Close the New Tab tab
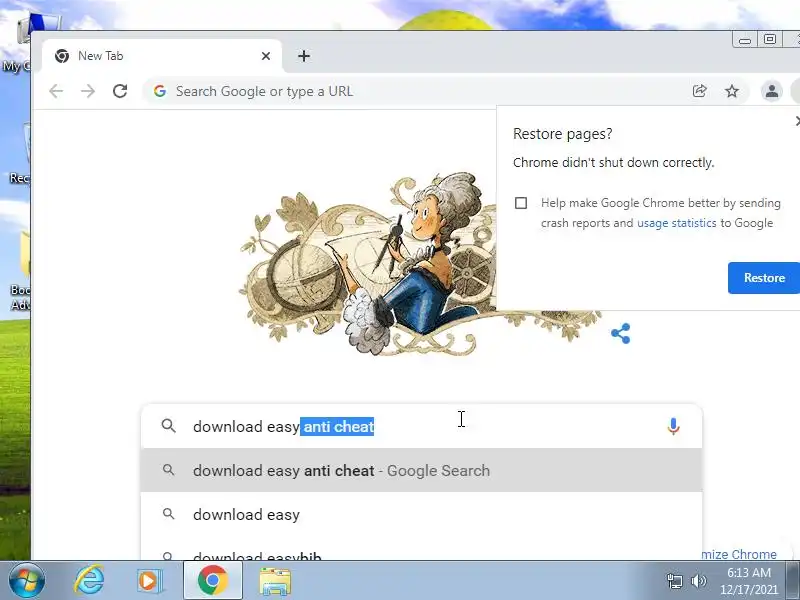Viewport: 800px width, 600px height. [x=266, y=56]
